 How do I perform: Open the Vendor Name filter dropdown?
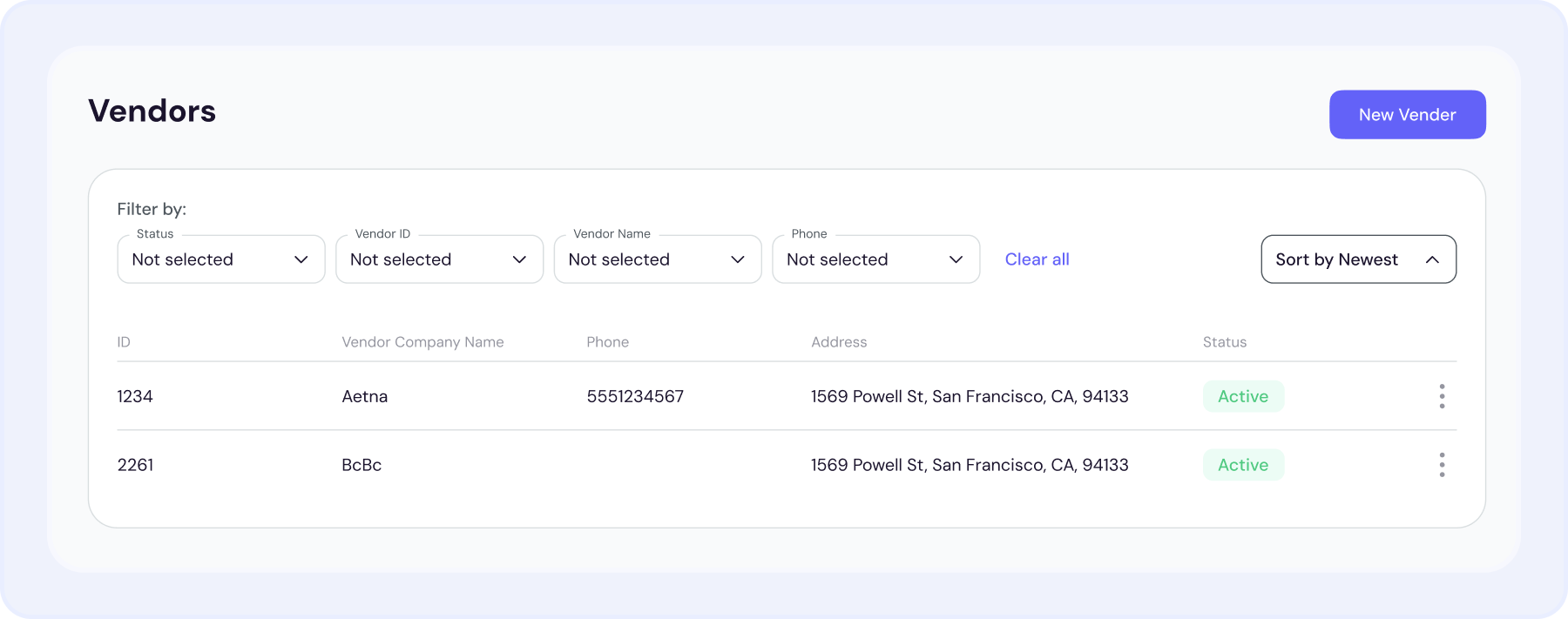point(658,259)
